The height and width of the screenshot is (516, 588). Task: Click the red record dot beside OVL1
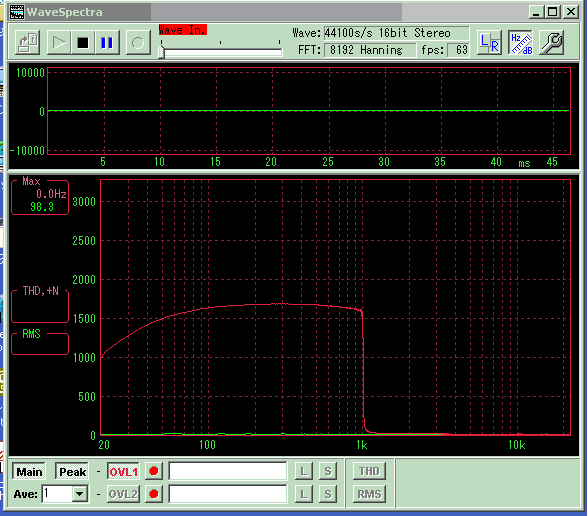point(154,471)
